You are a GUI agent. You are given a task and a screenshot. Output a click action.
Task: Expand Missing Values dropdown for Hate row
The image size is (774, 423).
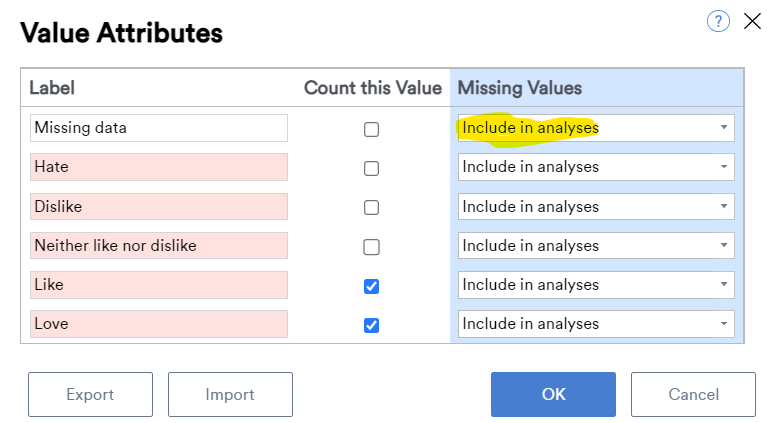click(596, 167)
